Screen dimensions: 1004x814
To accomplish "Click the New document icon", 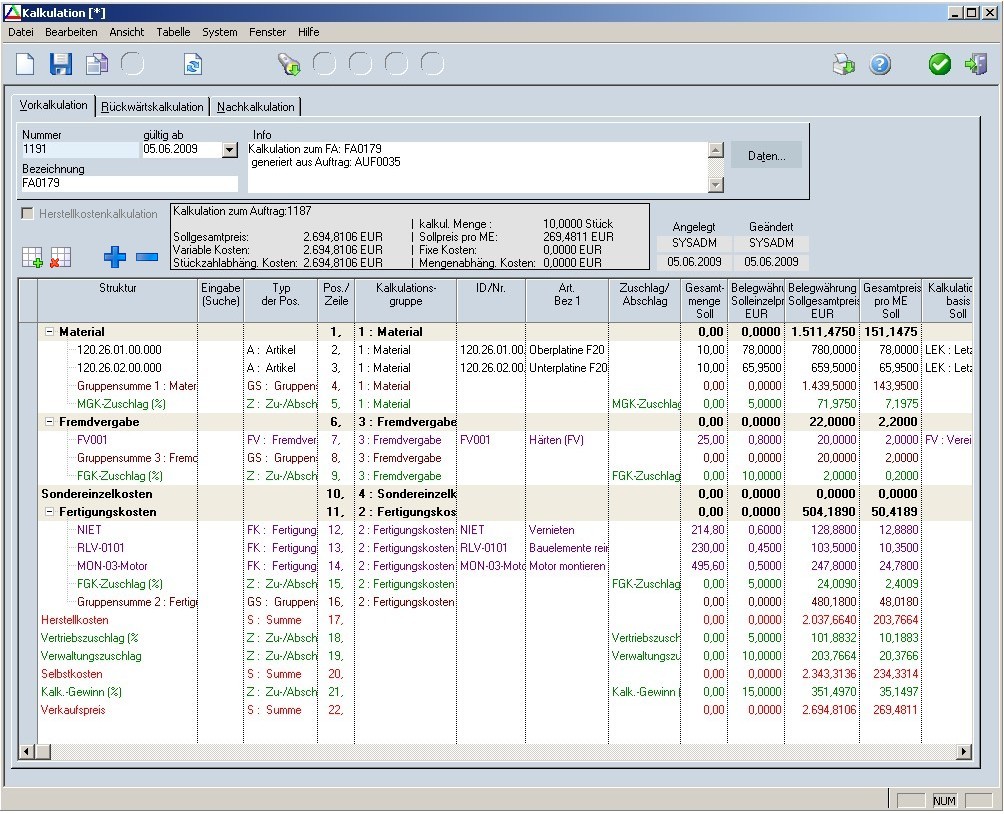I will tap(25, 65).
